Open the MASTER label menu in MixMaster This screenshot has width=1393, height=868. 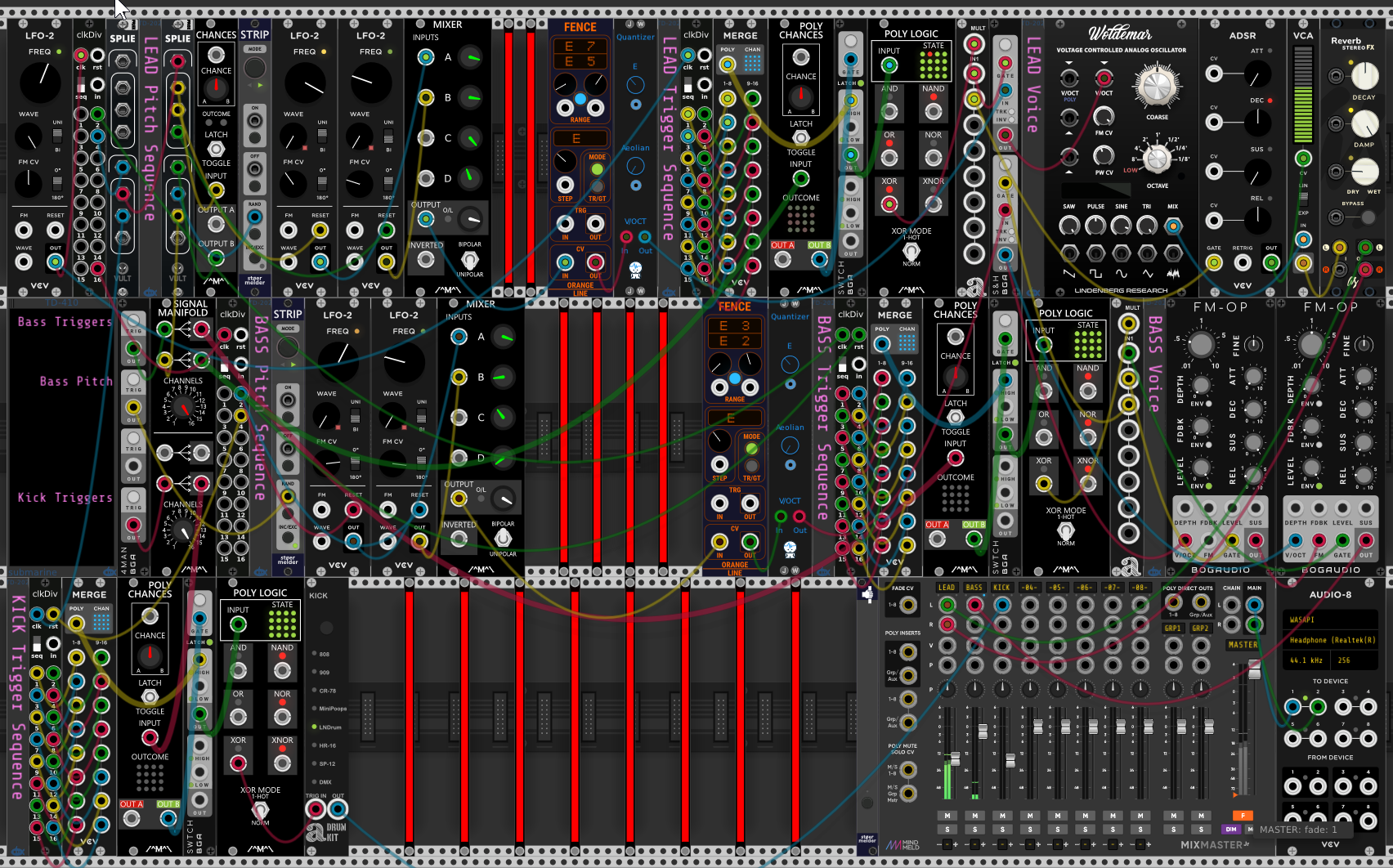coord(1243,645)
